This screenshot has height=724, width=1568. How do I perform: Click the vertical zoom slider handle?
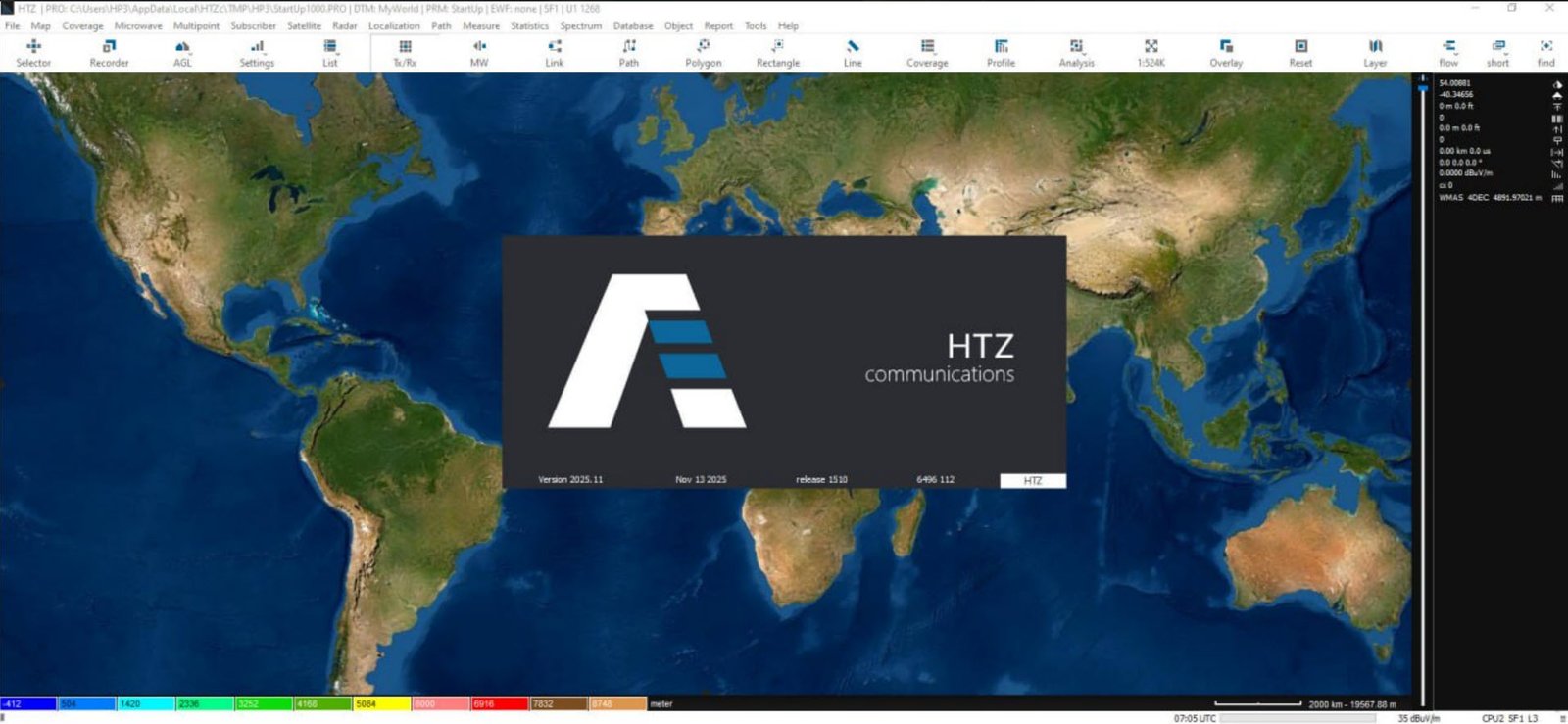tap(1423, 88)
